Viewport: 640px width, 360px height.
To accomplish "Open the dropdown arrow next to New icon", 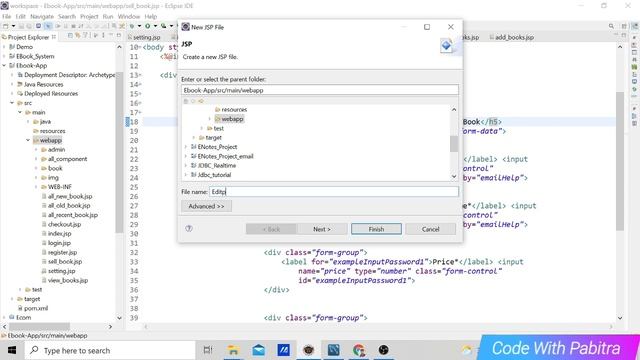I will (13, 26).
